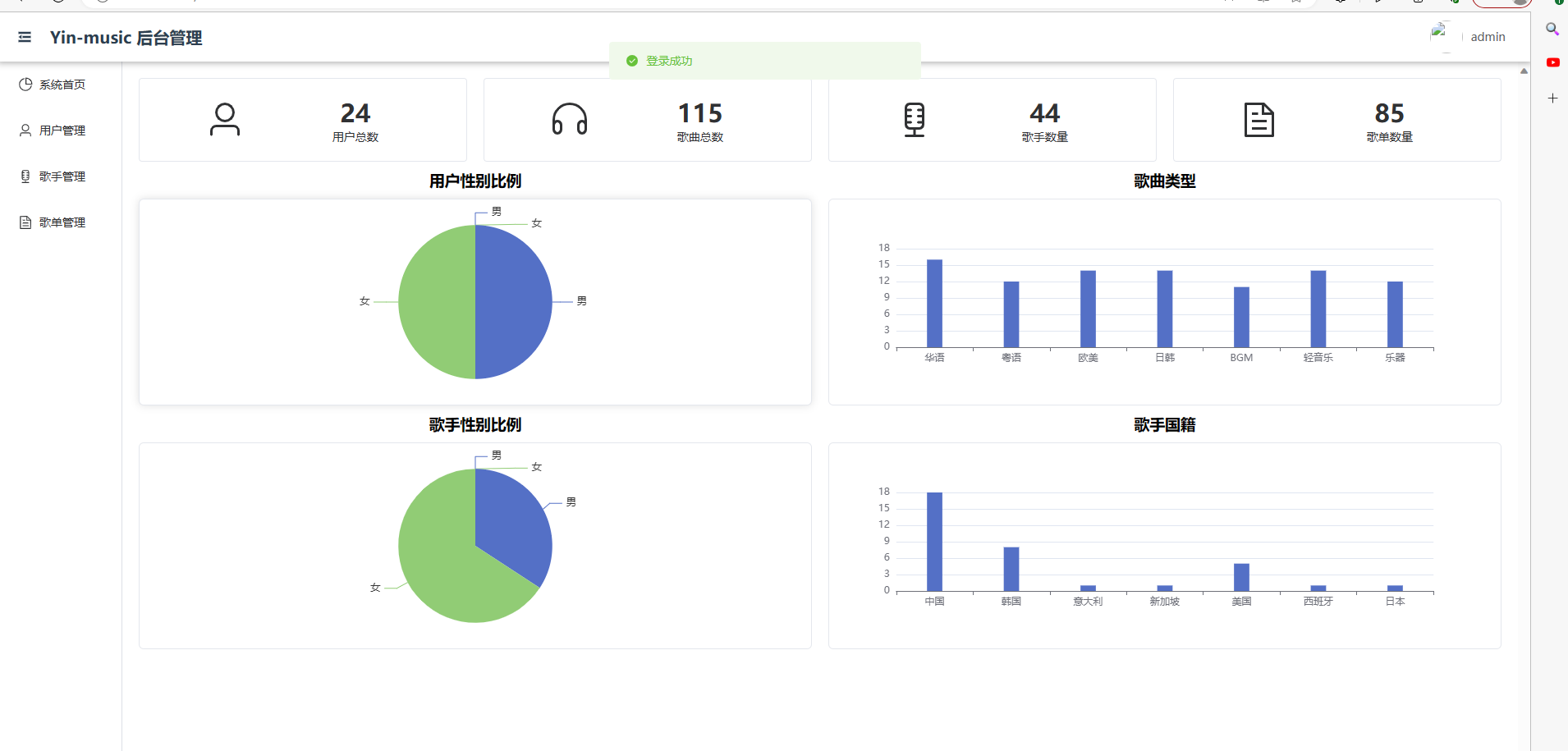Click the 轻音乐 bar in 歌曲类型 chart

coord(1318,309)
